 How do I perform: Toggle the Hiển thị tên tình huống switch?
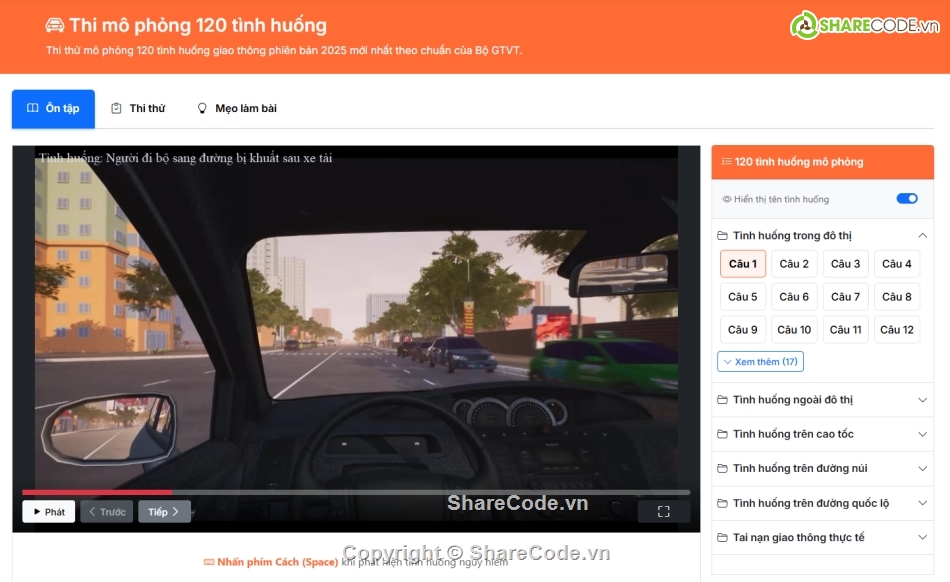click(x=906, y=199)
